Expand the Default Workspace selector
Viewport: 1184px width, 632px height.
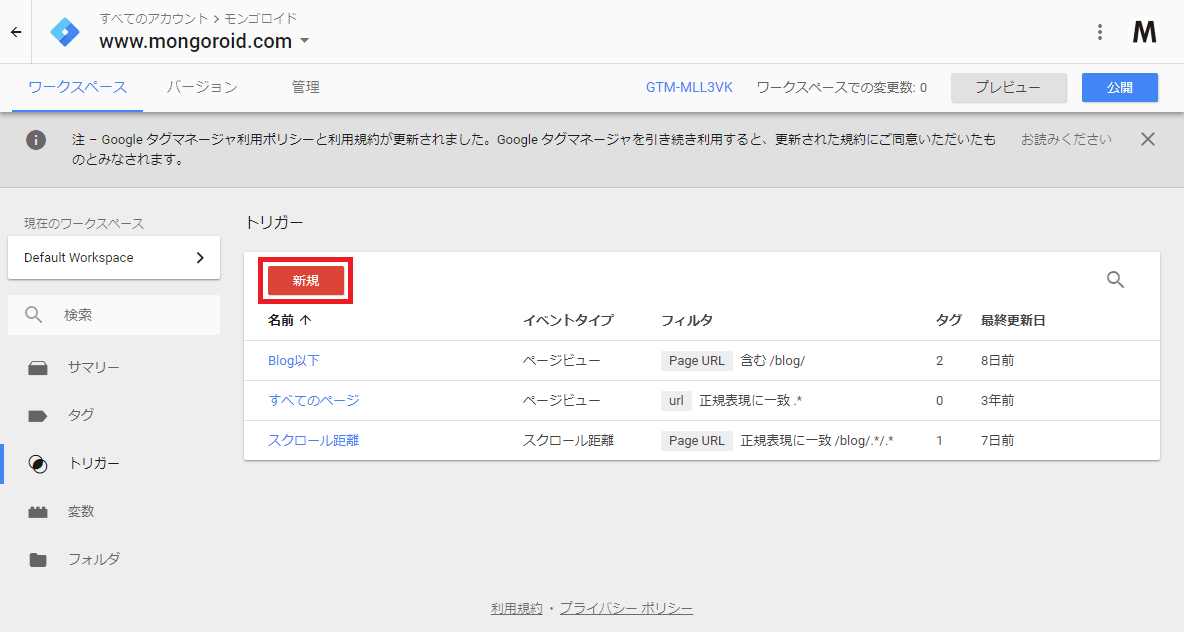coord(114,257)
